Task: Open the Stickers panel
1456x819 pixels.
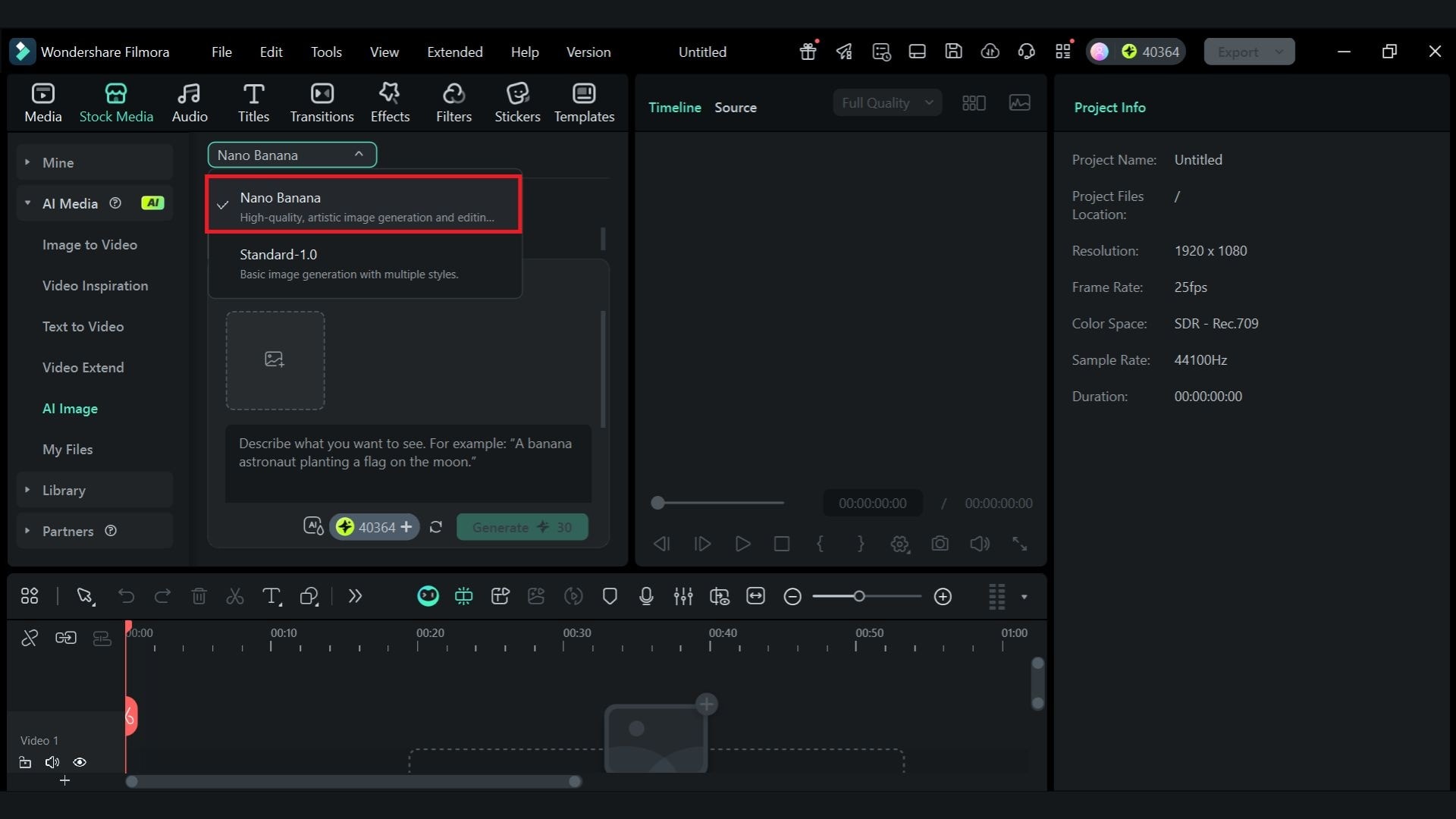Action: (517, 102)
